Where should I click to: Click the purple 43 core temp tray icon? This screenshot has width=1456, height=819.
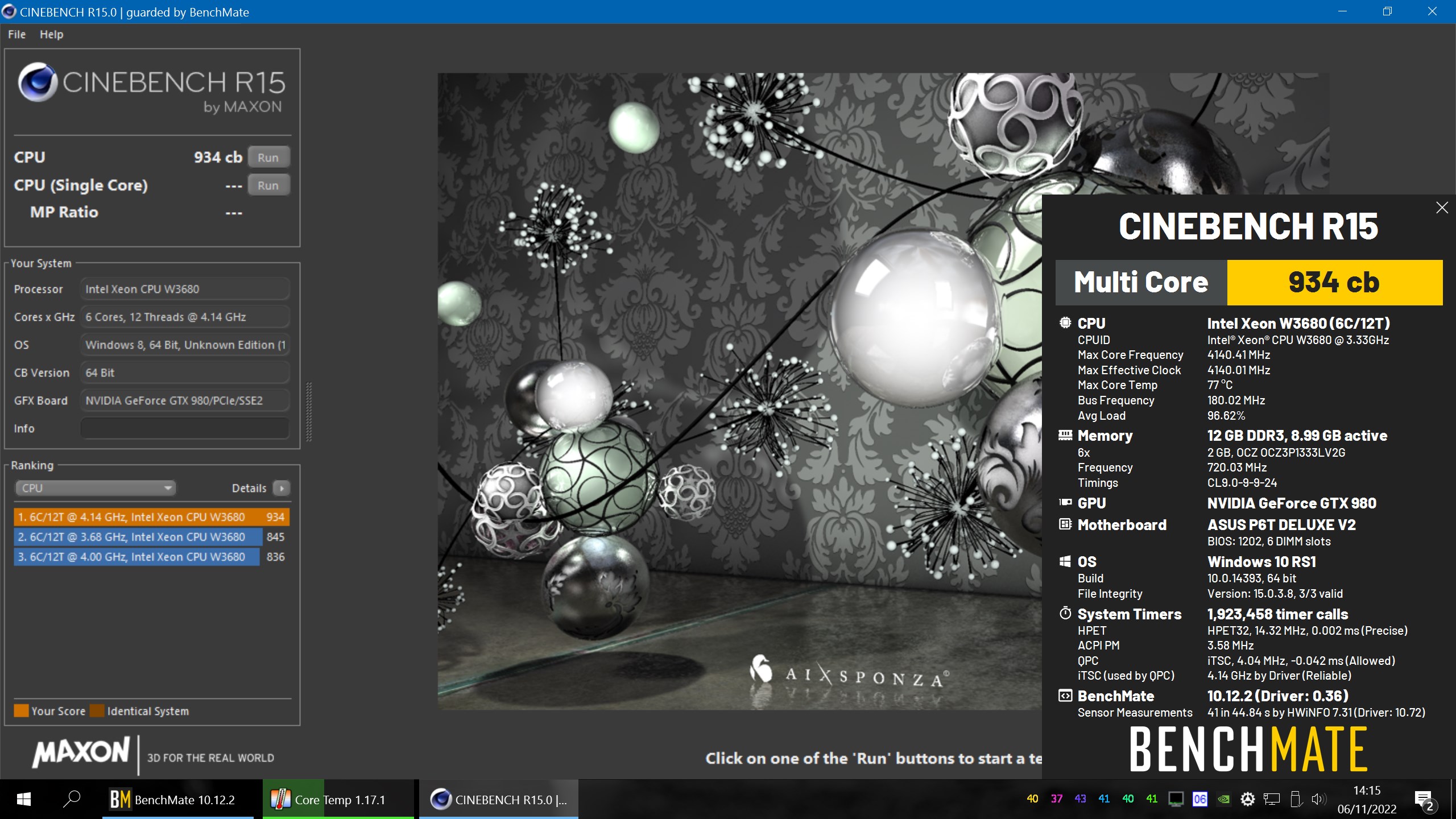click(x=1080, y=799)
